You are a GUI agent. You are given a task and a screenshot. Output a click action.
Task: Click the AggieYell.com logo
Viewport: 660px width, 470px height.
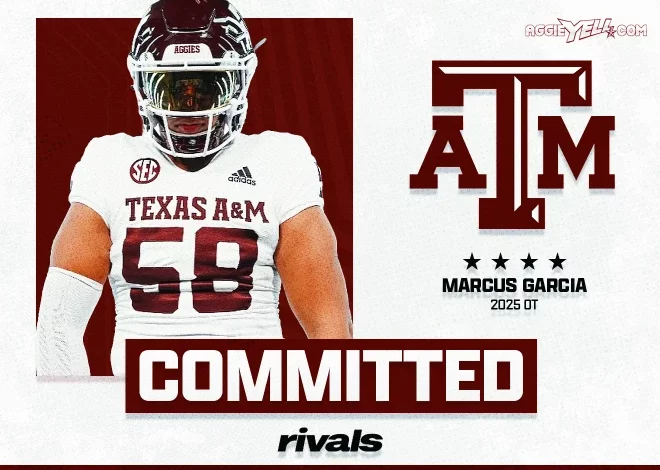[x=585, y=31]
